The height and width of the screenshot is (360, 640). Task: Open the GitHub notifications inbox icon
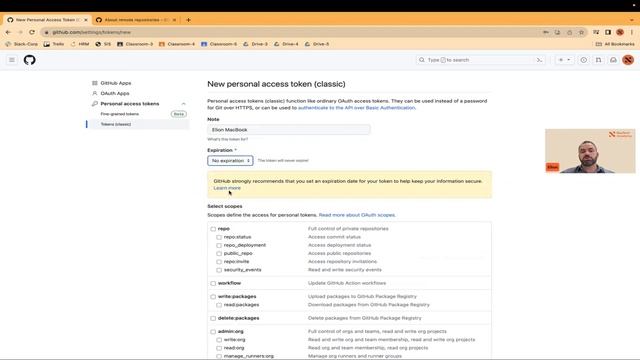coord(613,60)
